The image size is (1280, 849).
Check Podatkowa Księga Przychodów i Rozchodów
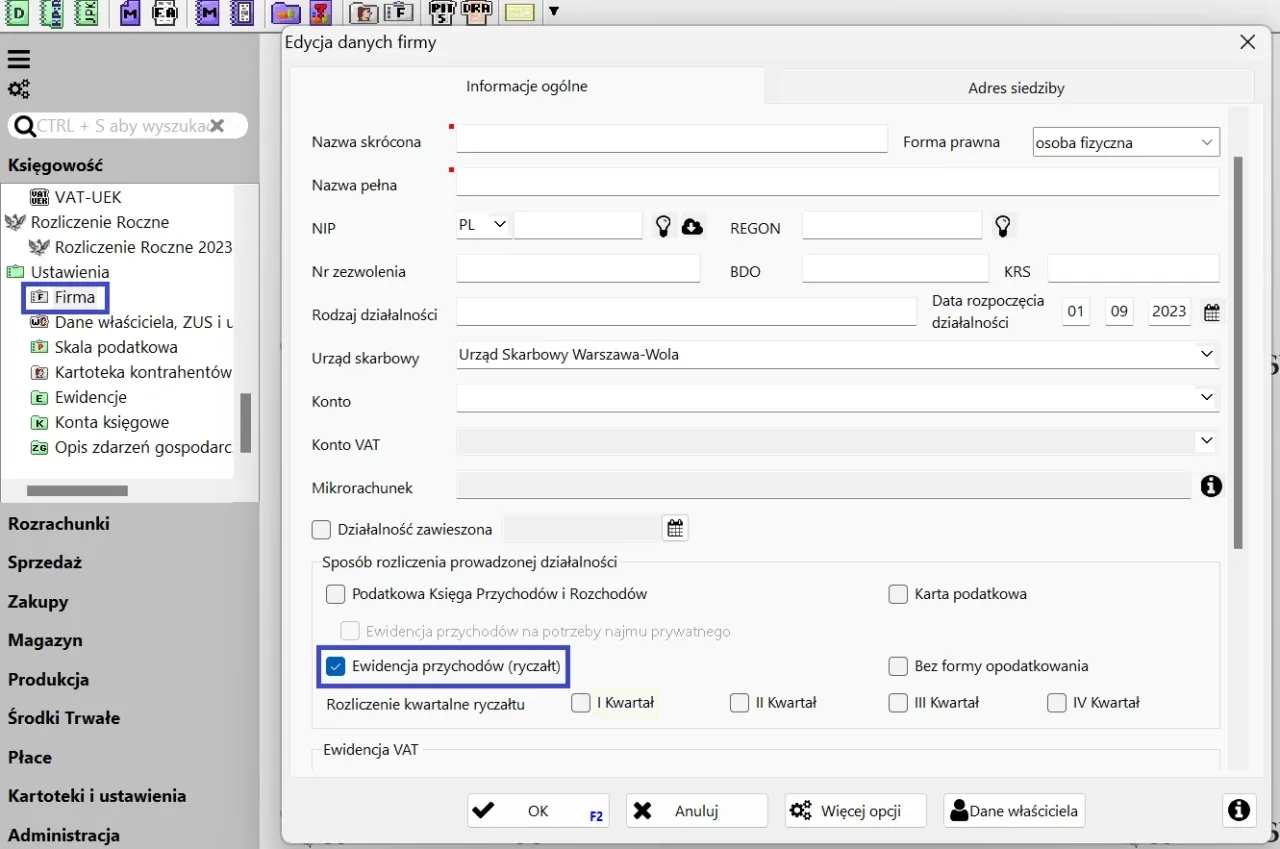[x=336, y=594]
